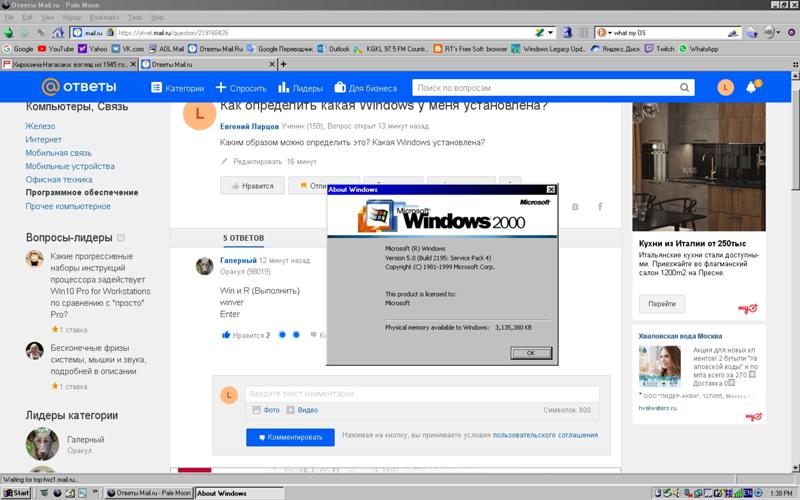
Task: Open the Категории list icon in header
Action: (156, 88)
